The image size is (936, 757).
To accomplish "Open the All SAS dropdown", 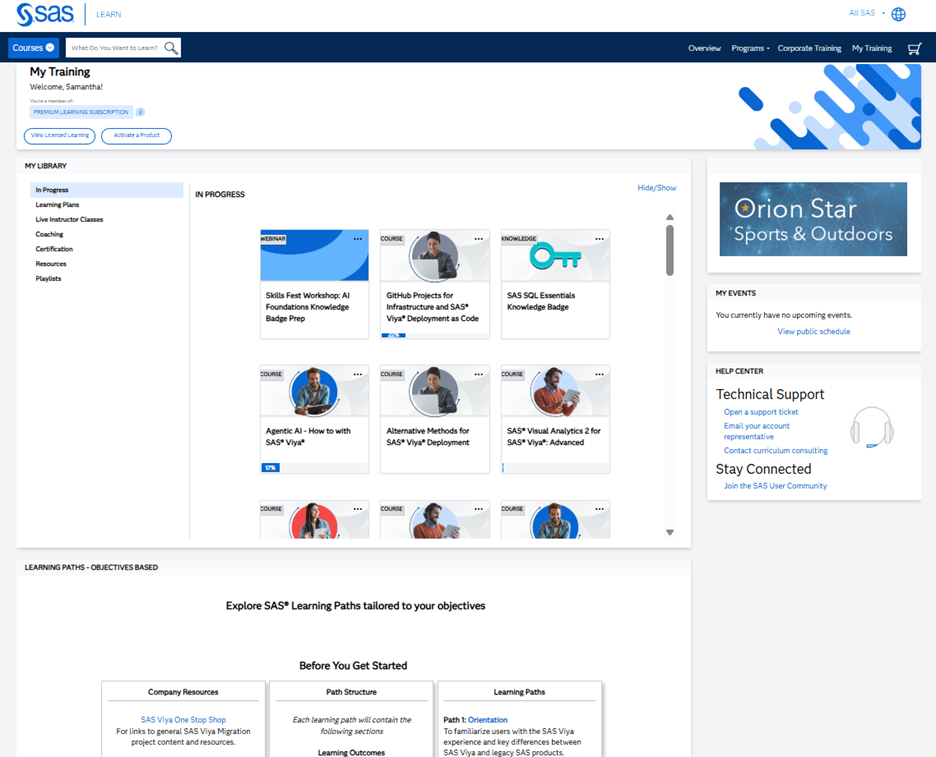I will (867, 13).
